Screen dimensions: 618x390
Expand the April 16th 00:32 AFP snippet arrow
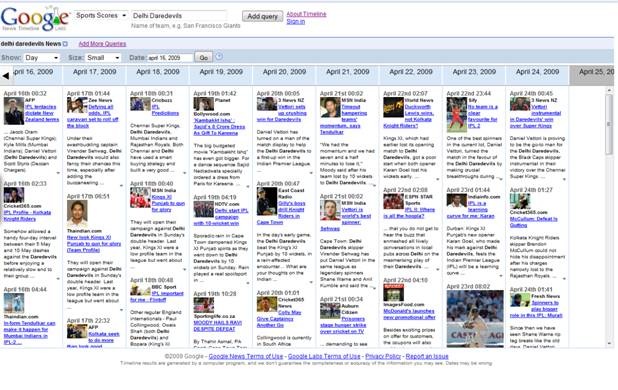(58, 173)
